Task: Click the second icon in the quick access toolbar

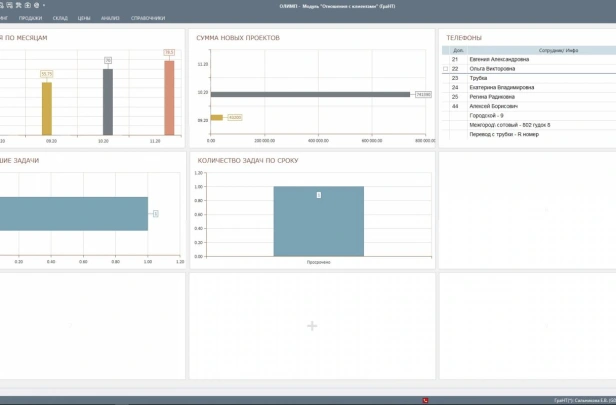Action: point(9,5)
